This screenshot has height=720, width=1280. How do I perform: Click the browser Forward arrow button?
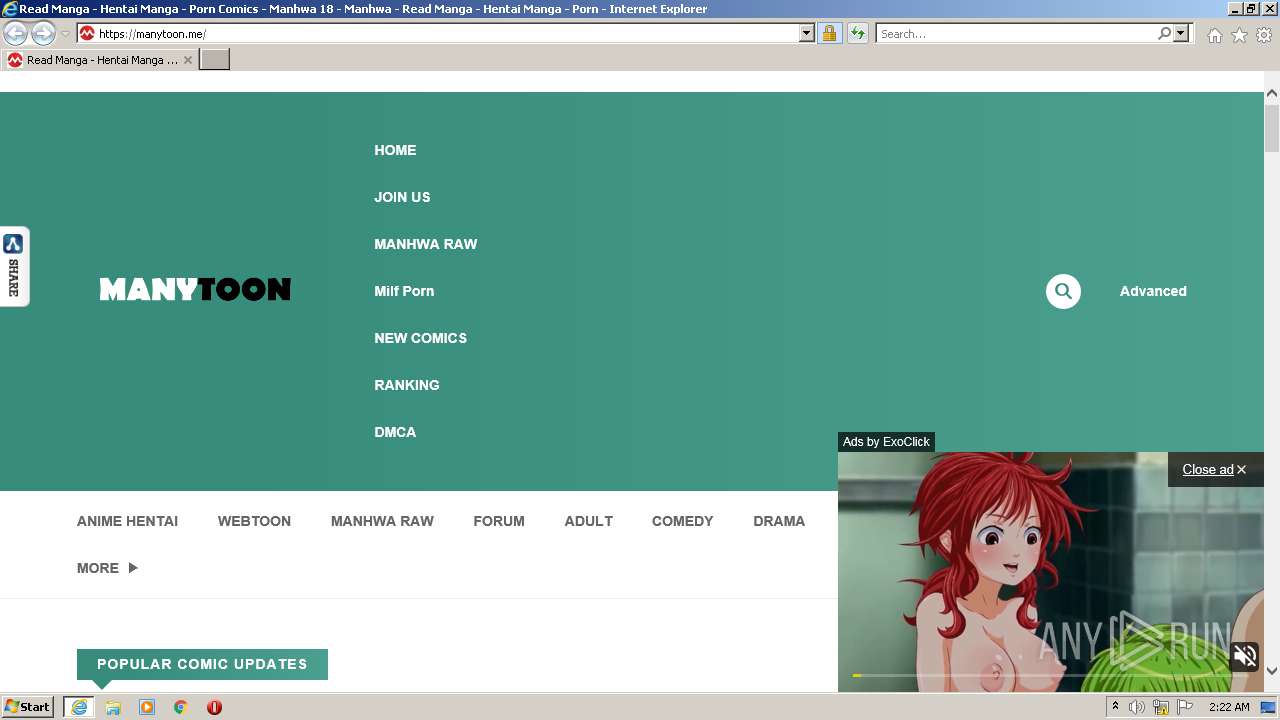43,33
